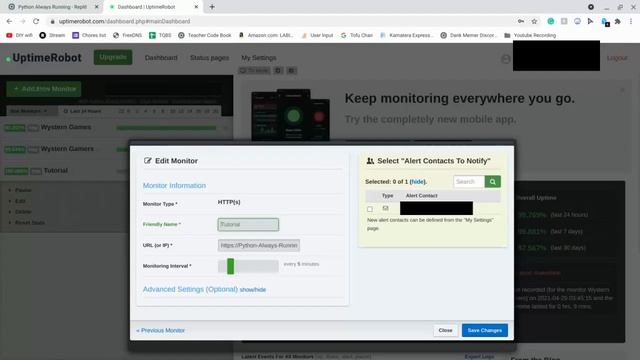
Task: Click the Monitor Information heading
Action: pos(174,186)
